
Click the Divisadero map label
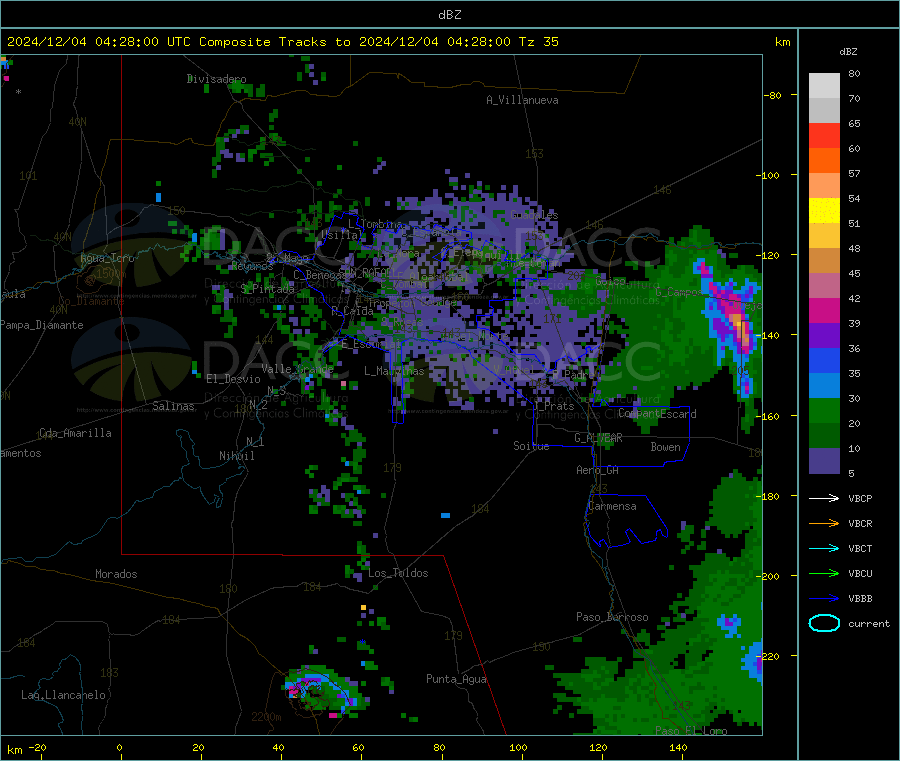[x=216, y=79]
